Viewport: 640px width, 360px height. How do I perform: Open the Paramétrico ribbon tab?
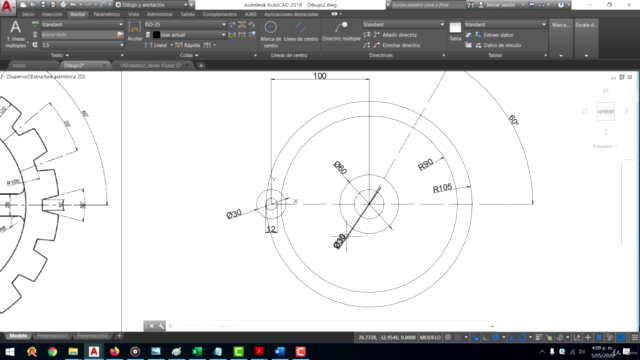coord(107,14)
